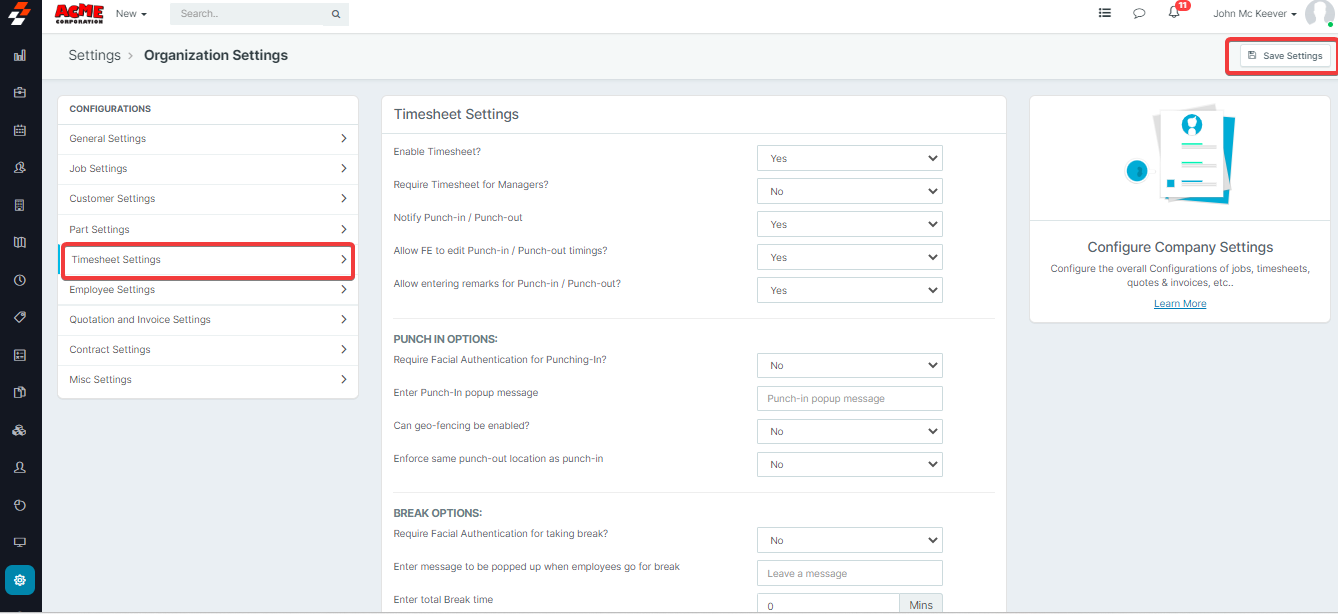The height and width of the screenshot is (614, 1338).
Task: Open the chat messages icon
Action: (x=1139, y=14)
